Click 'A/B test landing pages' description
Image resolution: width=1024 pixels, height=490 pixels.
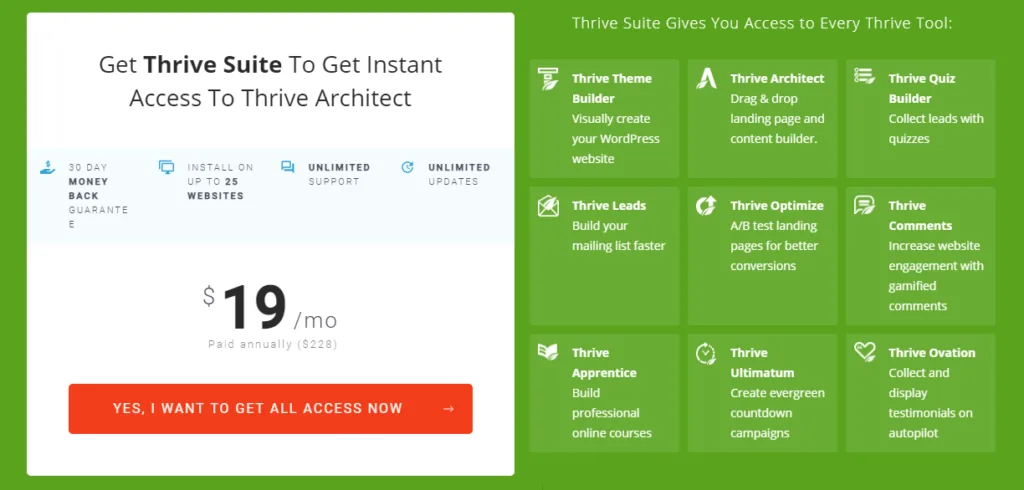(x=774, y=246)
